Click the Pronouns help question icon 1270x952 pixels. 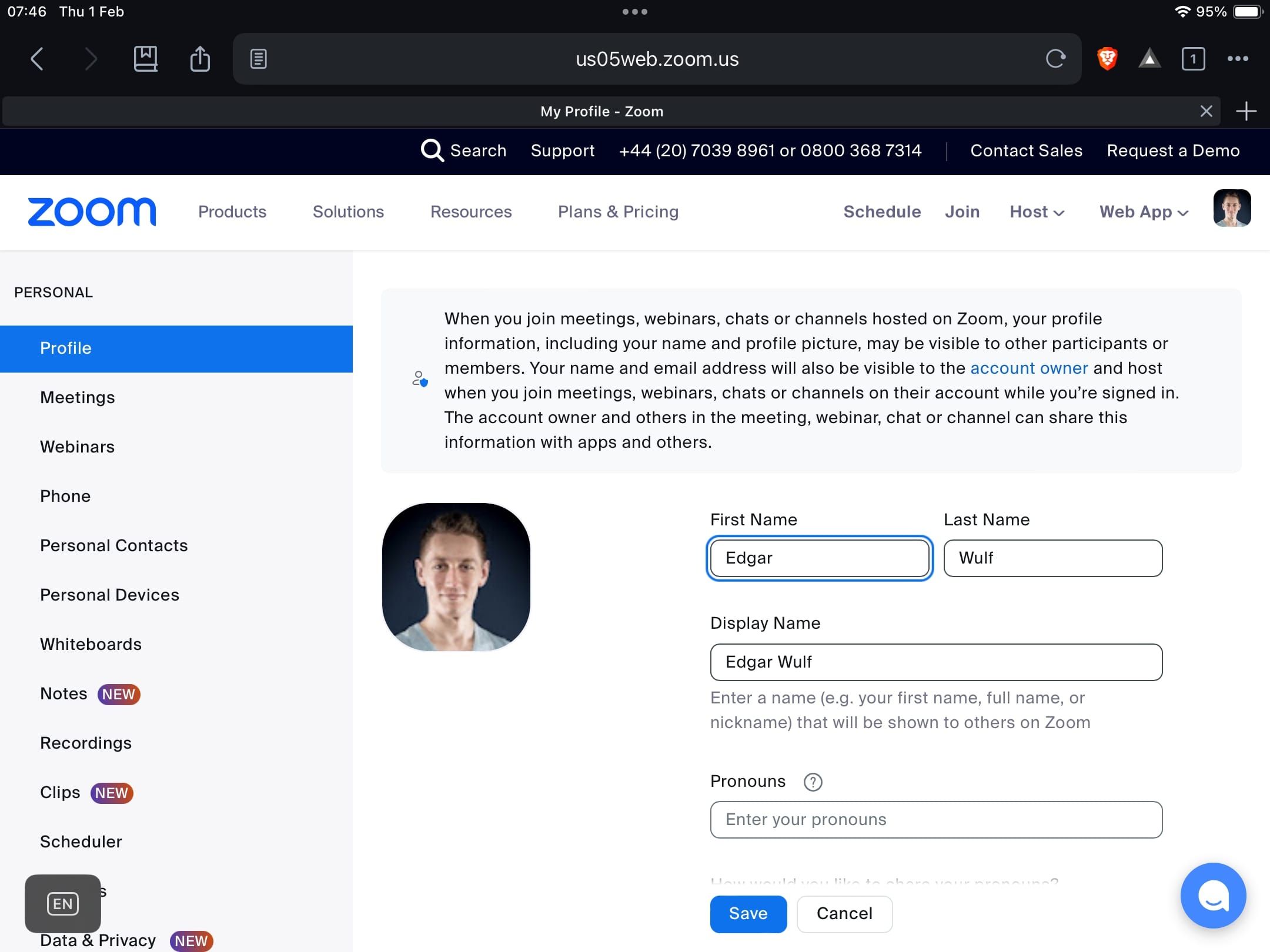tap(813, 782)
